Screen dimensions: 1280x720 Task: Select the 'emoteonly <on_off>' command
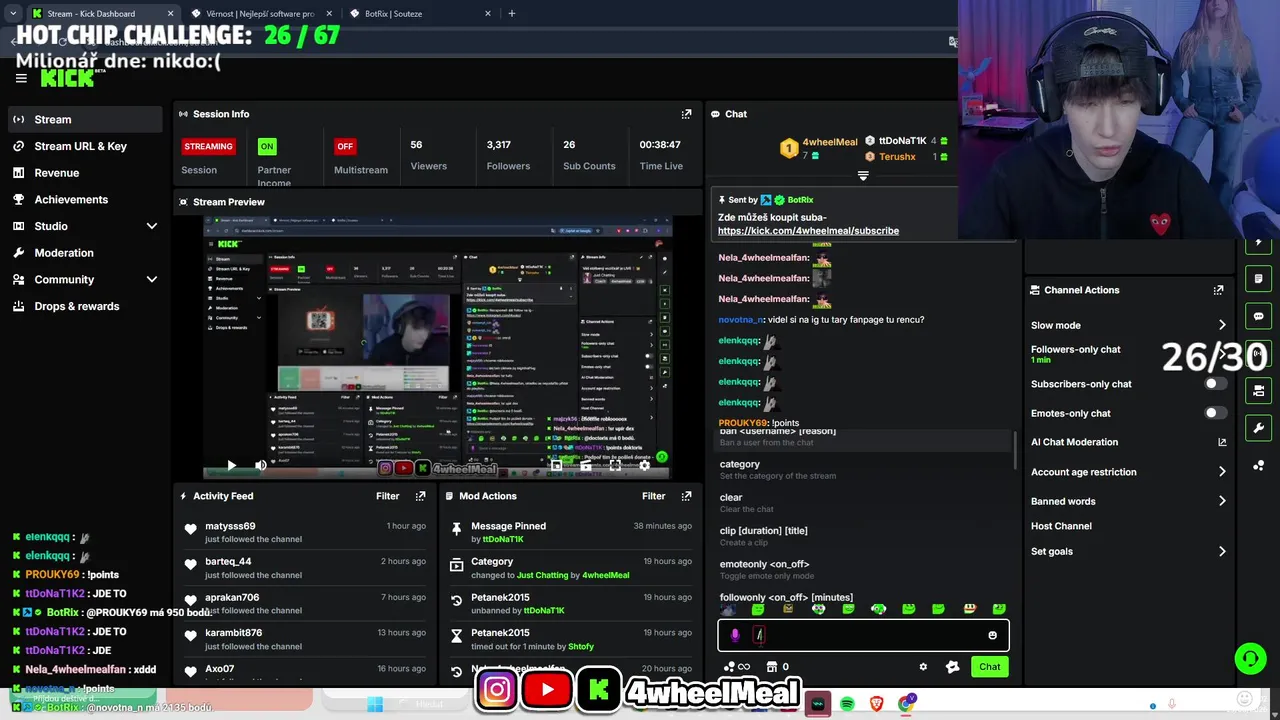click(x=866, y=569)
